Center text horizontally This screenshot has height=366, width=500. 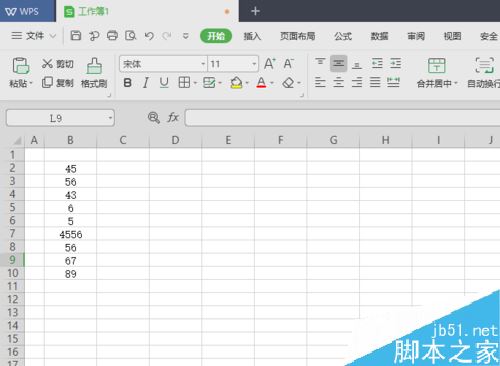pos(338,82)
